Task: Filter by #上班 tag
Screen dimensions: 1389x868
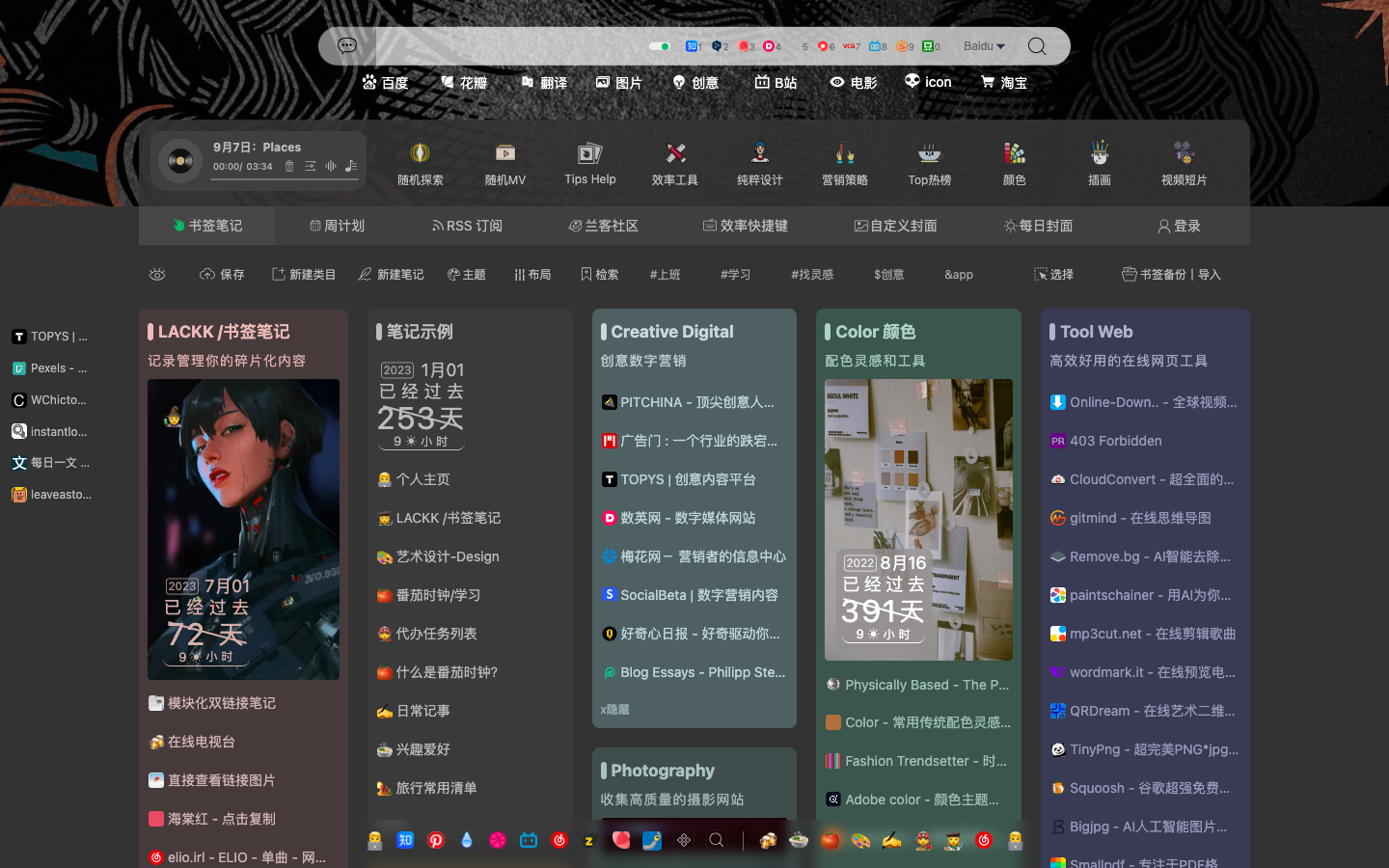Action: point(666,275)
